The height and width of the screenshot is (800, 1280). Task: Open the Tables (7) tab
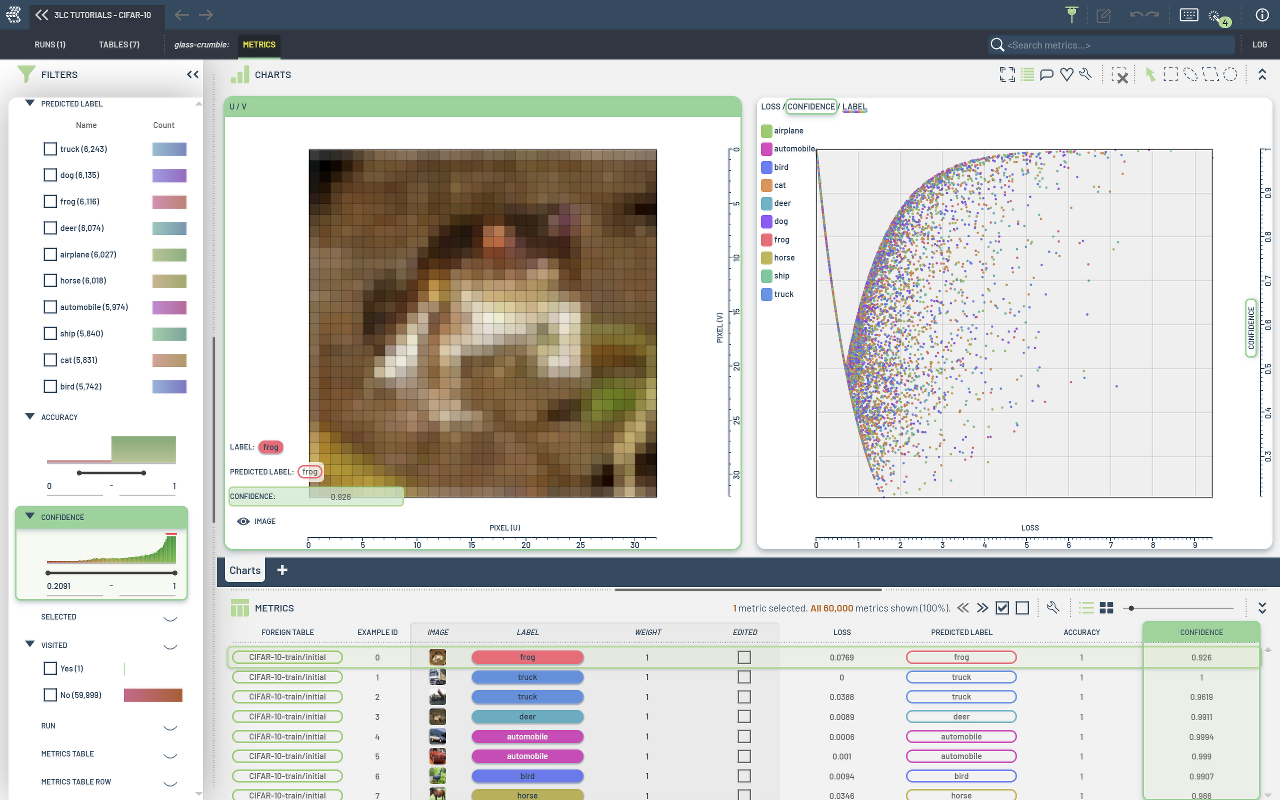119,45
